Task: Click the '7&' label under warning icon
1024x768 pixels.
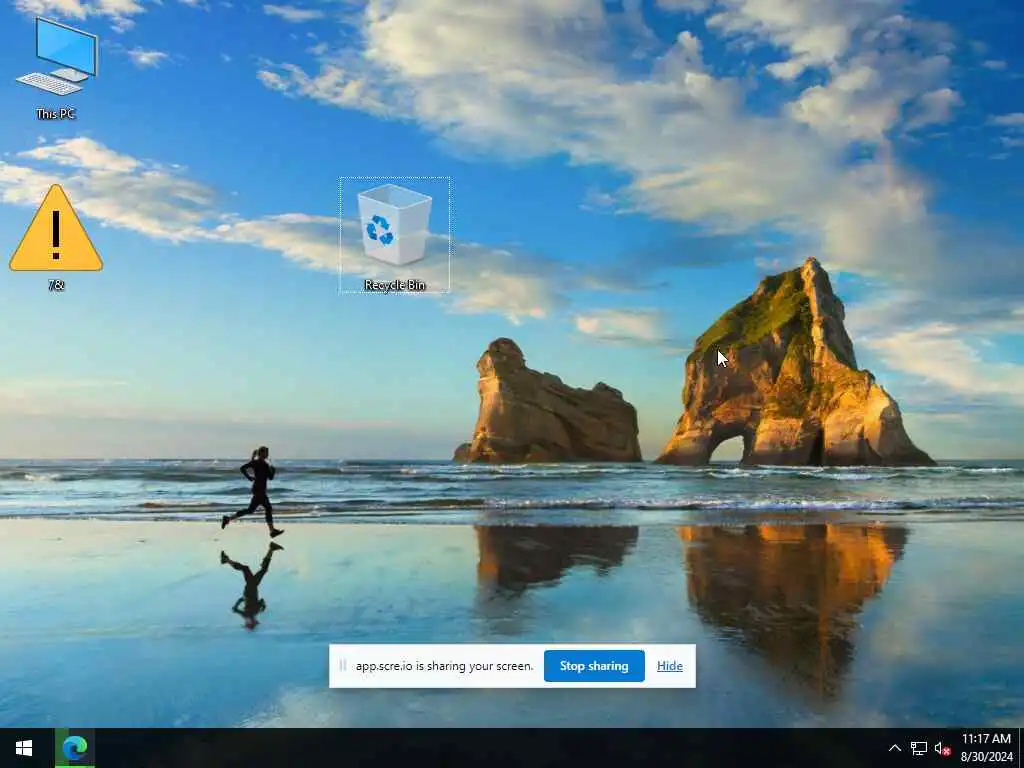Action: [x=56, y=285]
